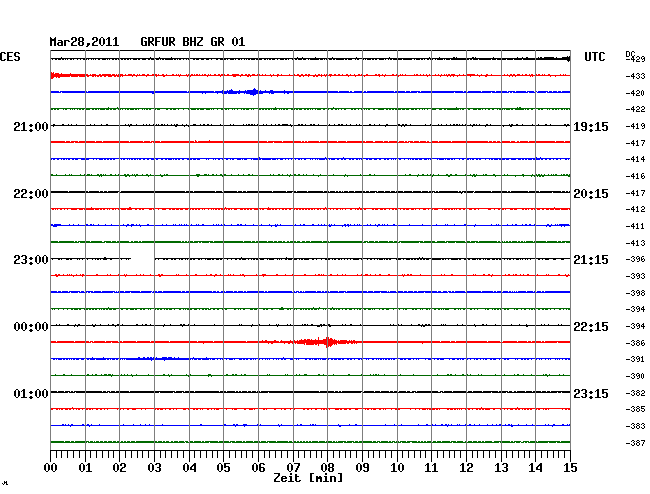Click the Zeit [min] axis title
The image size is (650, 494).
(x=308, y=478)
